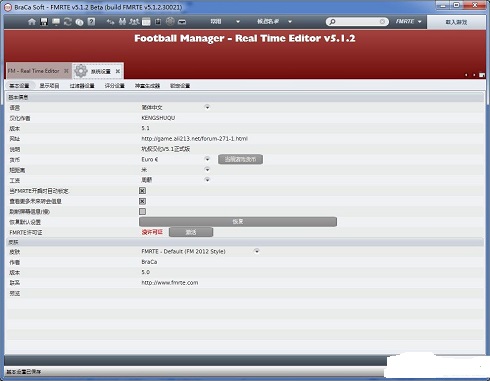Open Help with the question-mark icon
Image resolution: width=490 pixels, height=381 pixels.
[91, 22]
